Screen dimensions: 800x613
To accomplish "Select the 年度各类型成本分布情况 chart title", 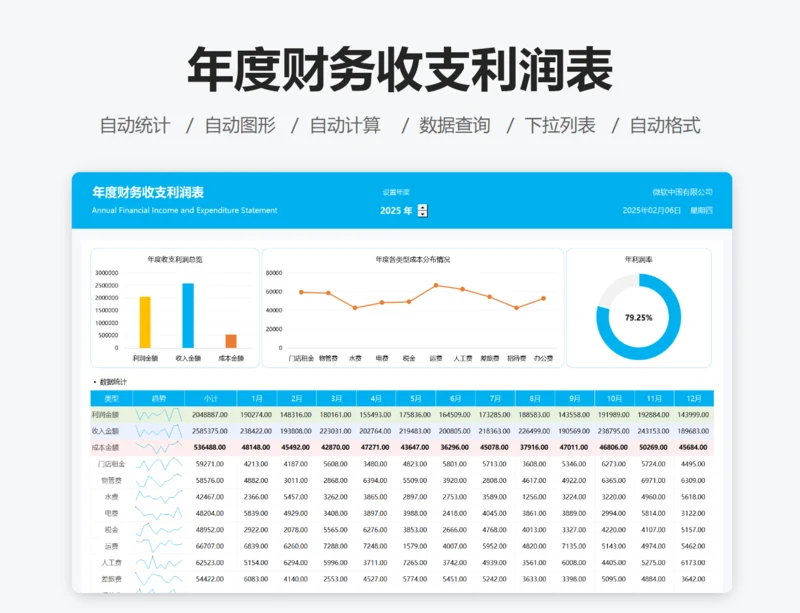I will tap(413, 259).
